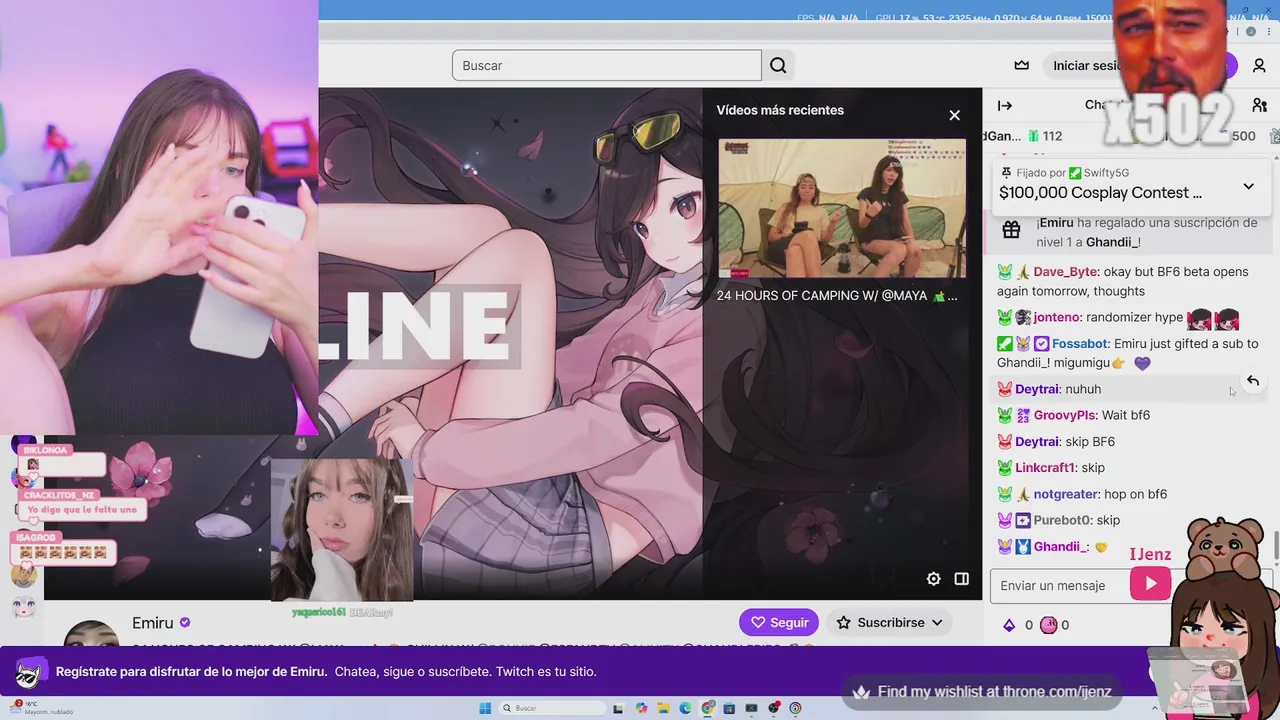Click the pin icon on the pinned message
Image resolution: width=1280 pixels, height=720 pixels.
tap(1007, 173)
